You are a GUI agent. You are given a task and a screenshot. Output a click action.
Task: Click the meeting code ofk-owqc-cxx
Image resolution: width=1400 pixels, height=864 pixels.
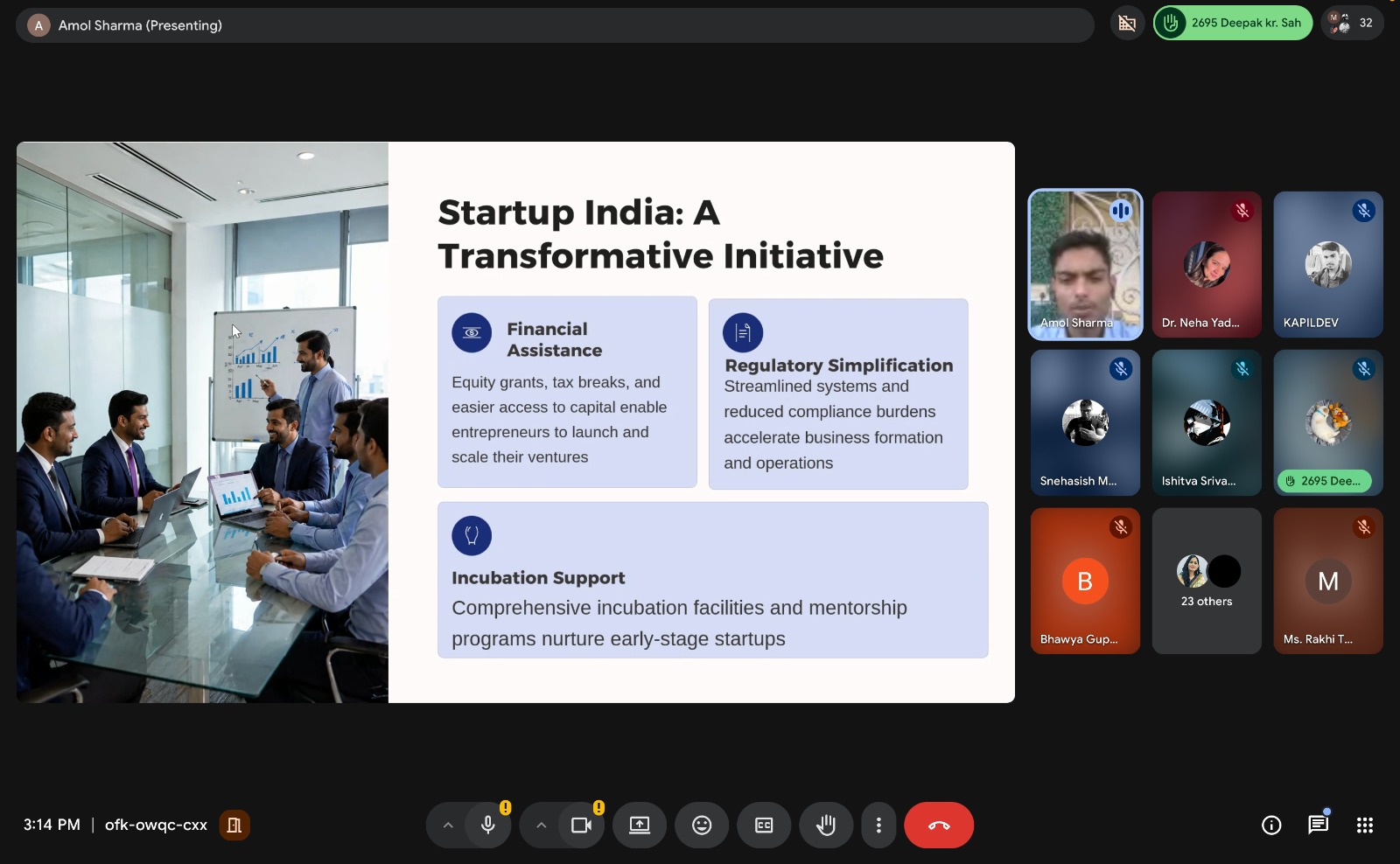156,825
